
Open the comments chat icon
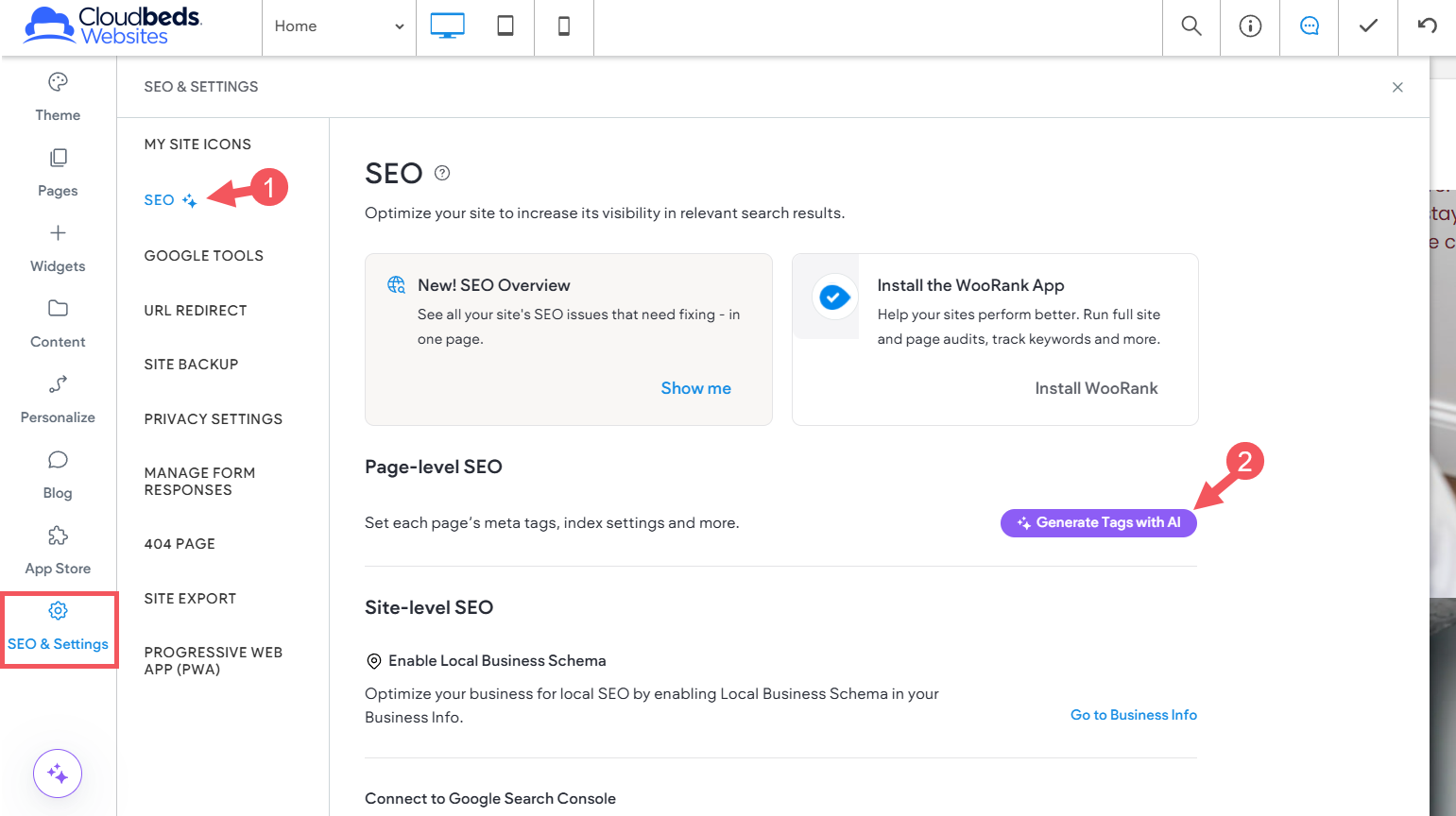[1309, 26]
